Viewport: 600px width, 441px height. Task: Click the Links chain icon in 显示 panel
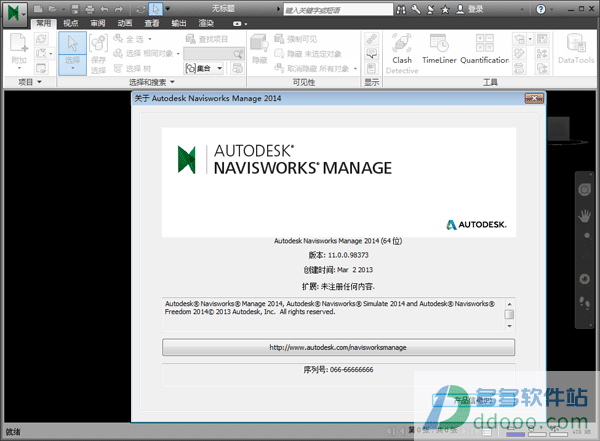(x=371, y=39)
